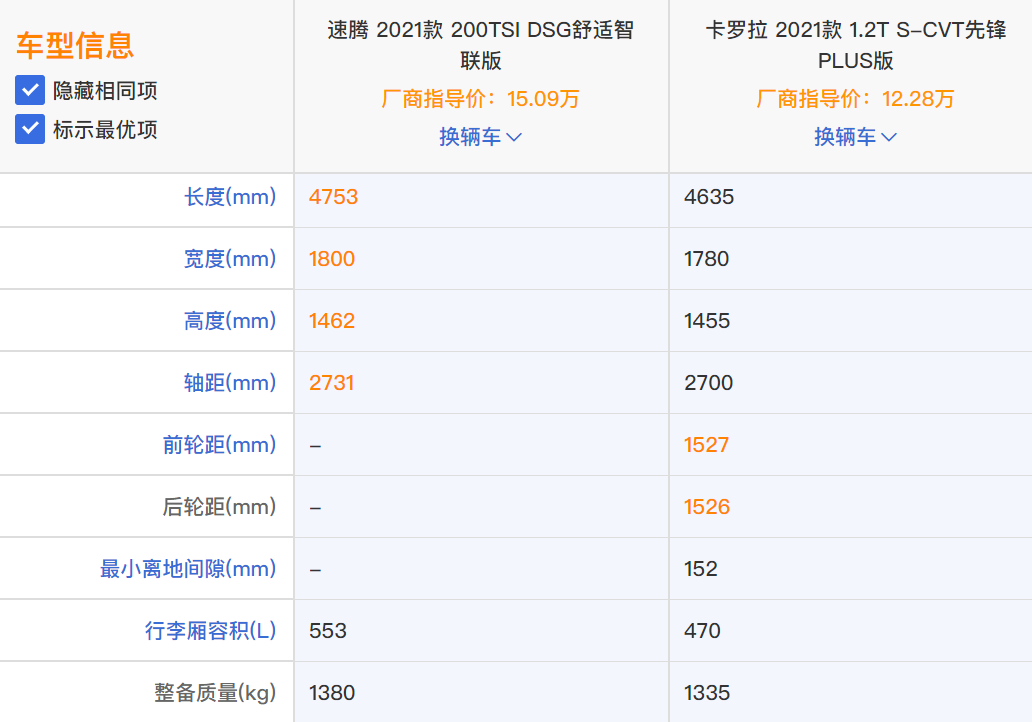Select the 速腾 2021款 200TSI model title

coord(480,45)
